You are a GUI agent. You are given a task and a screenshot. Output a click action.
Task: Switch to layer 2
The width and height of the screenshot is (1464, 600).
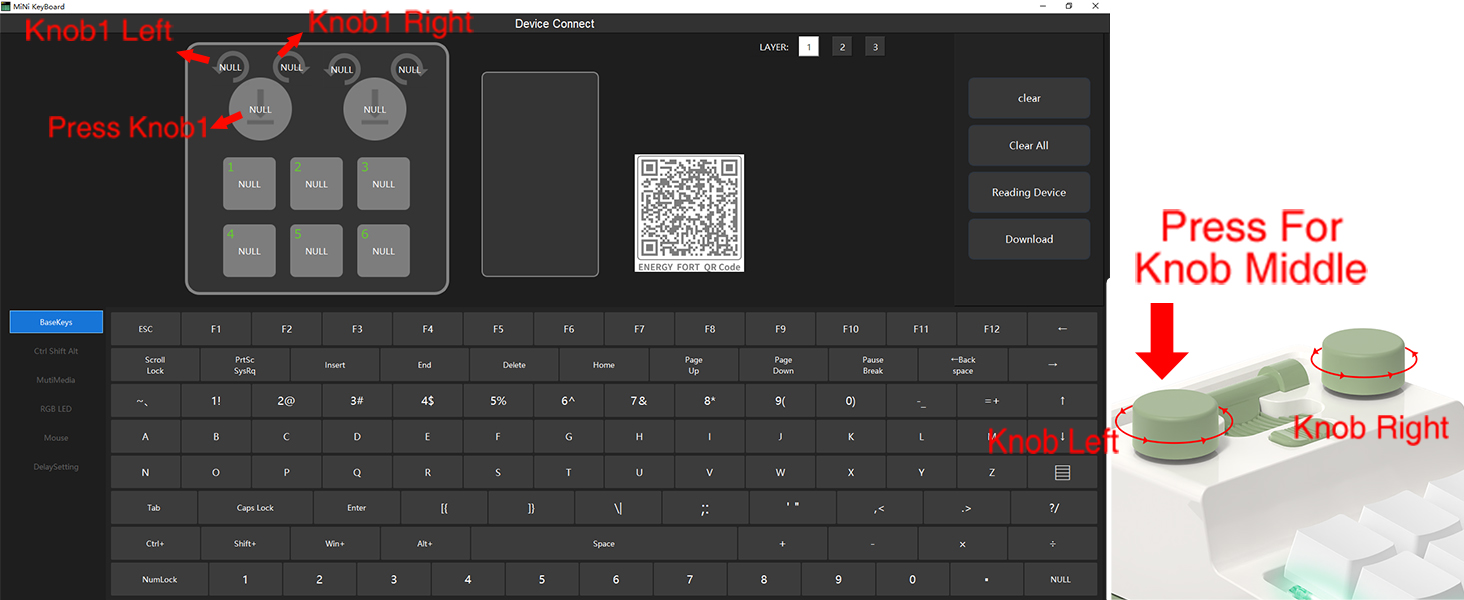click(x=841, y=46)
